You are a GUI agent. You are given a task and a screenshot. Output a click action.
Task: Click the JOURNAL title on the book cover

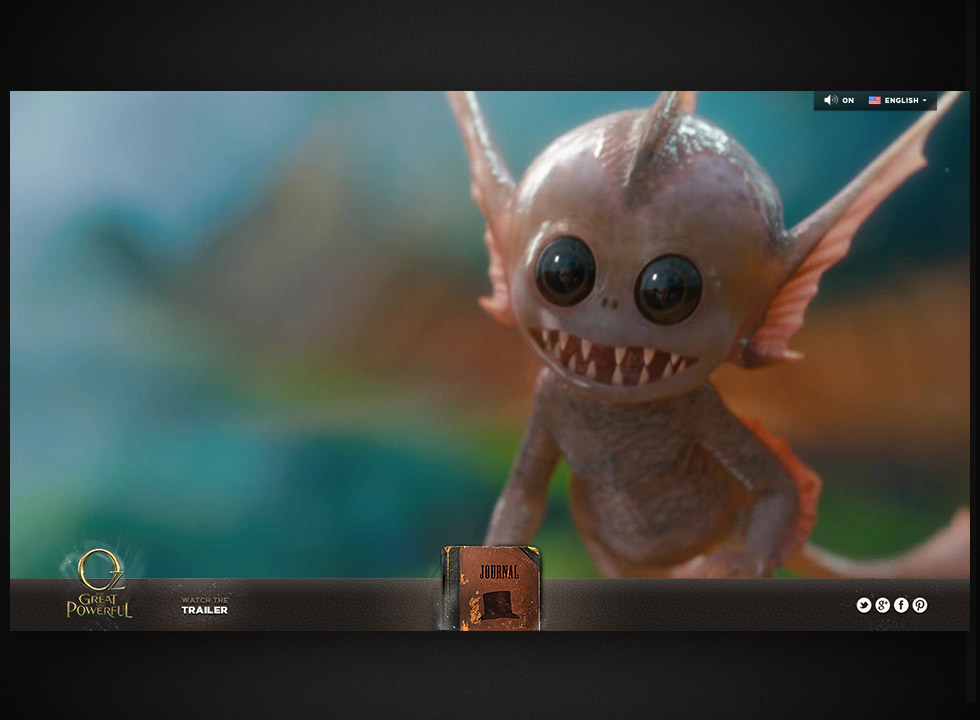498,572
